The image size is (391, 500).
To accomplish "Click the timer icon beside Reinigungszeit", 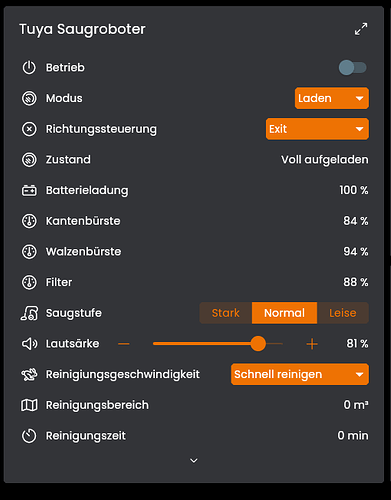I will coord(29,436).
